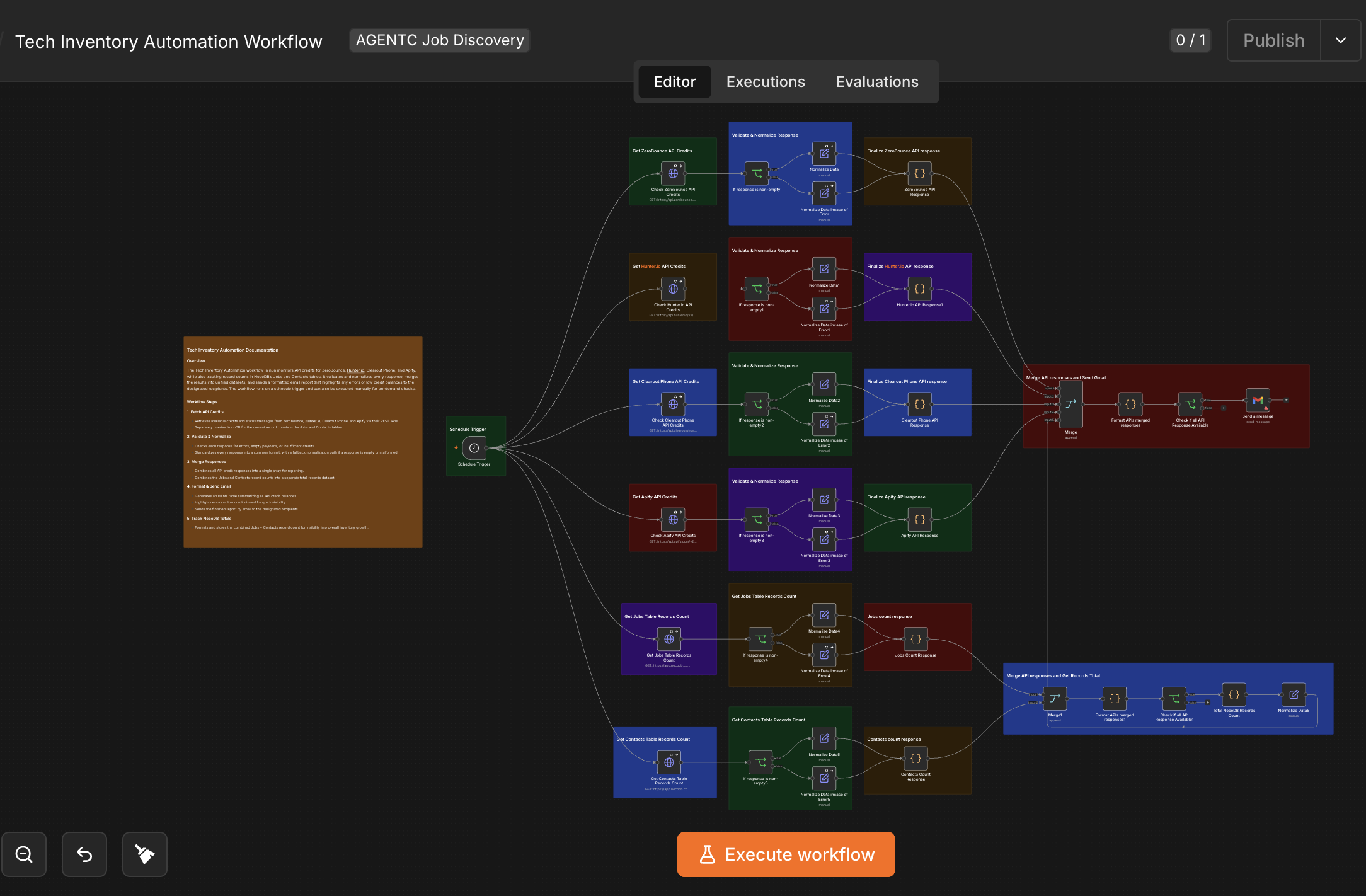Open the Check if all API Response Available node
Viewport: 1366px width, 896px height.
pyautogui.click(x=1190, y=404)
